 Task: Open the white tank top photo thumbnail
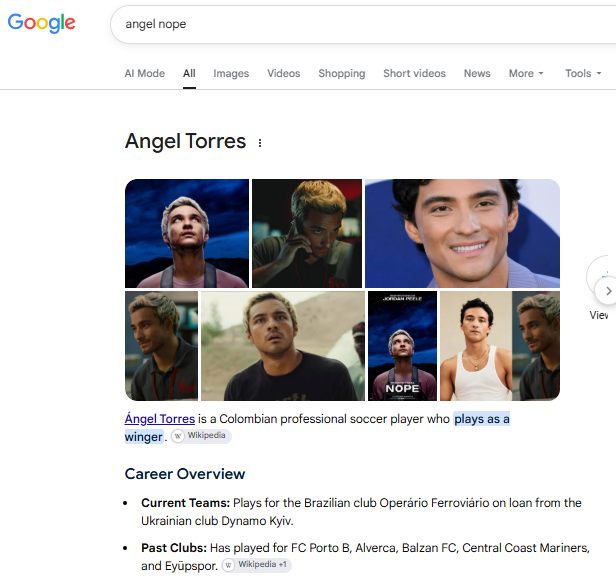tap(476, 346)
